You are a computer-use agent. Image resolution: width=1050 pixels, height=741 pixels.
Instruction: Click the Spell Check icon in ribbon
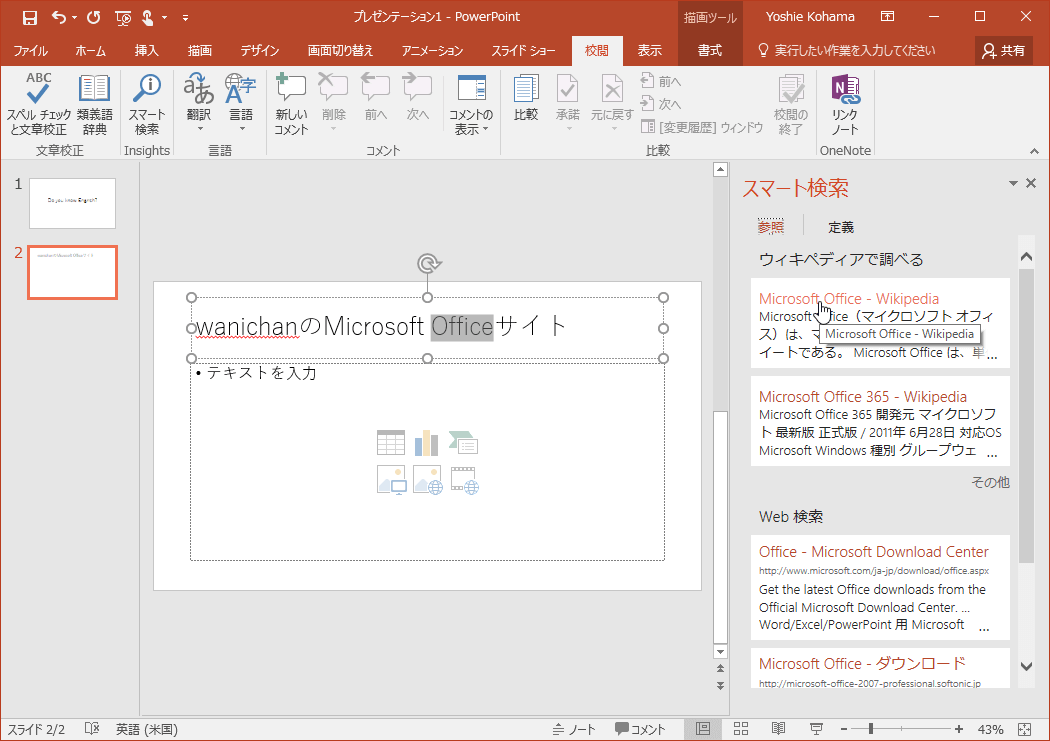39,104
